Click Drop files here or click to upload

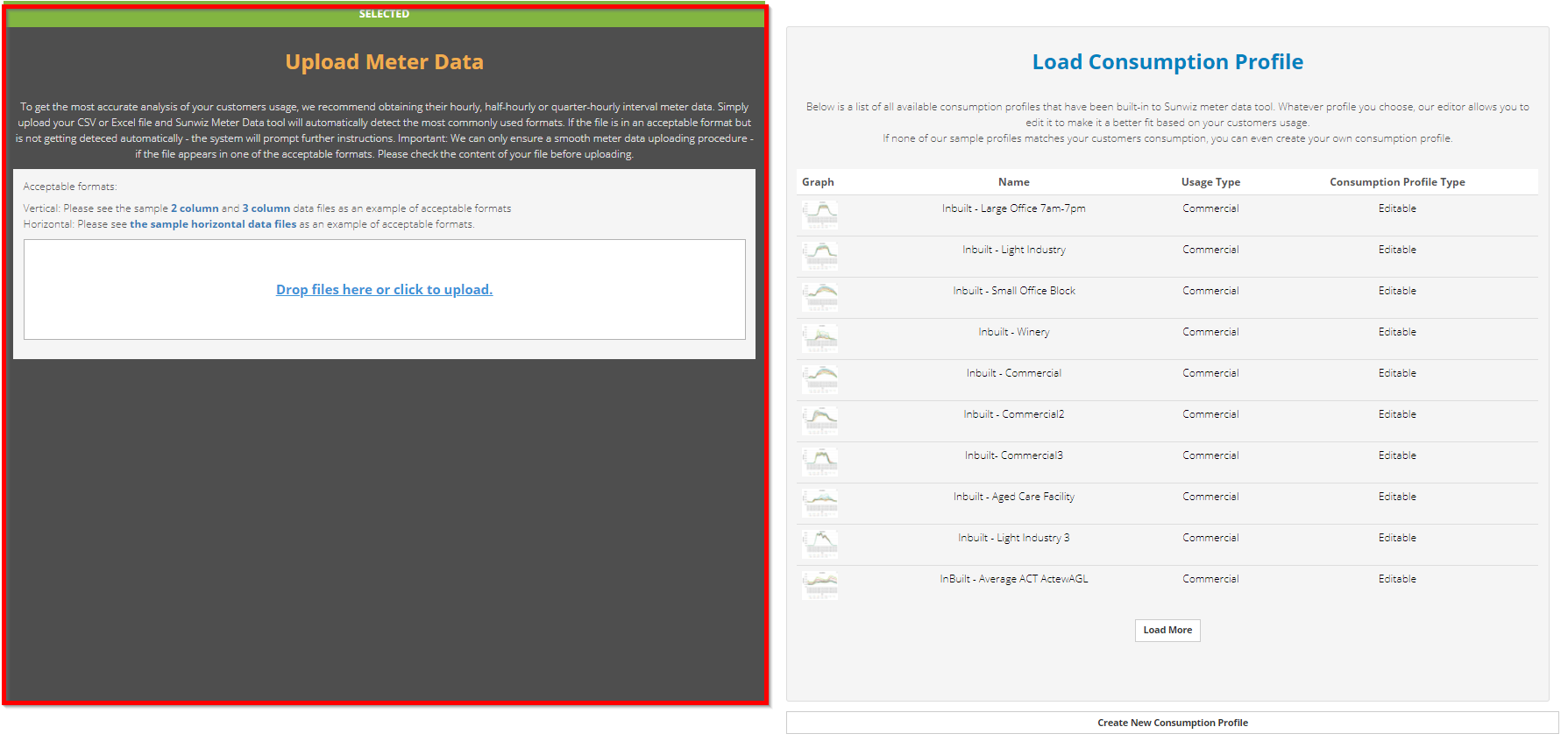pyautogui.click(x=385, y=290)
